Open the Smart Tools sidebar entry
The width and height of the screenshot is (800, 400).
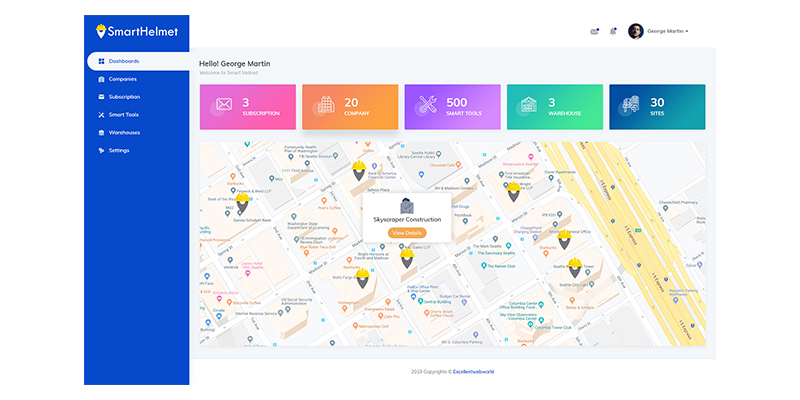tap(123, 115)
